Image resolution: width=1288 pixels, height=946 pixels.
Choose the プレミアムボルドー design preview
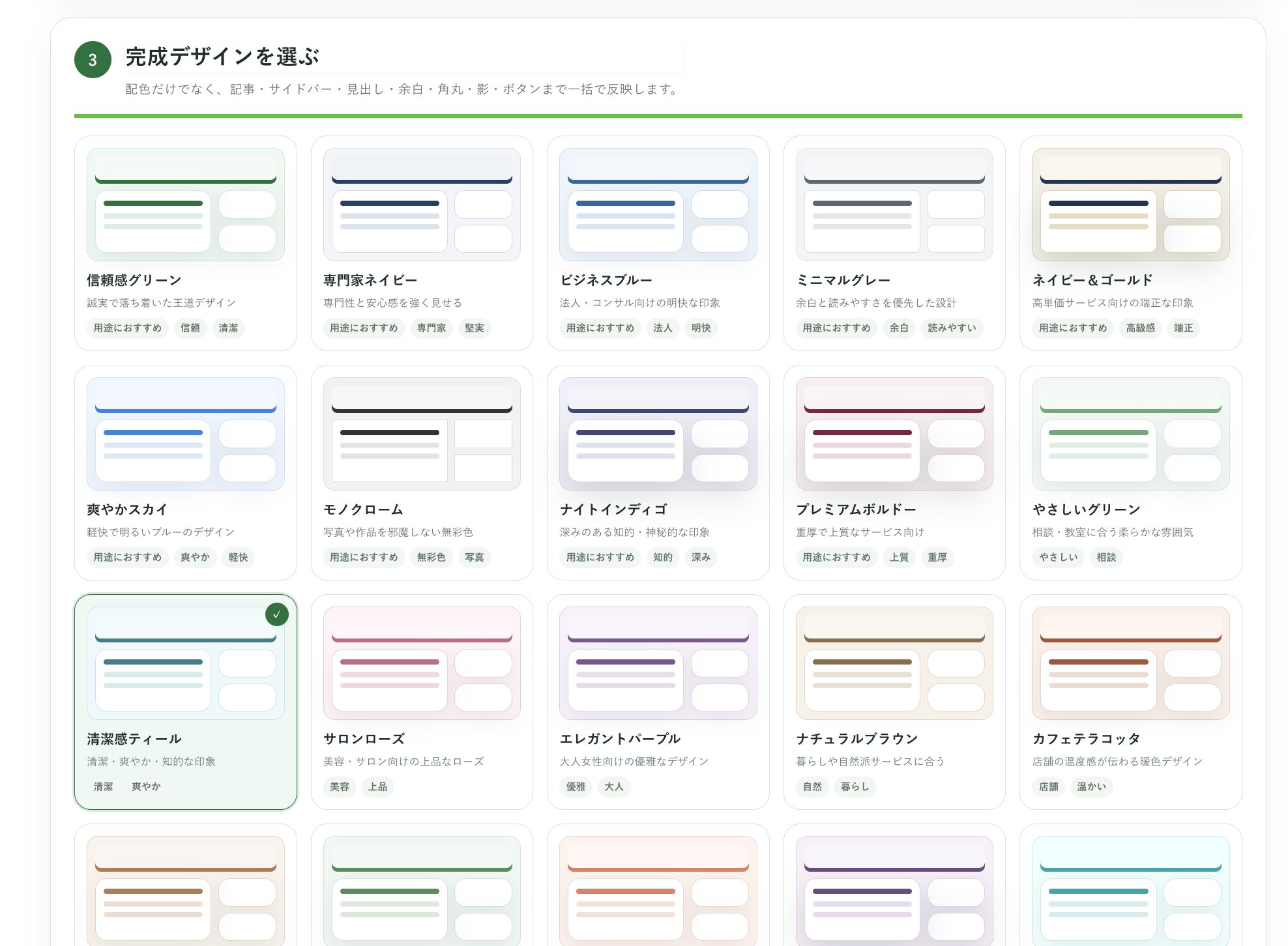pos(894,434)
